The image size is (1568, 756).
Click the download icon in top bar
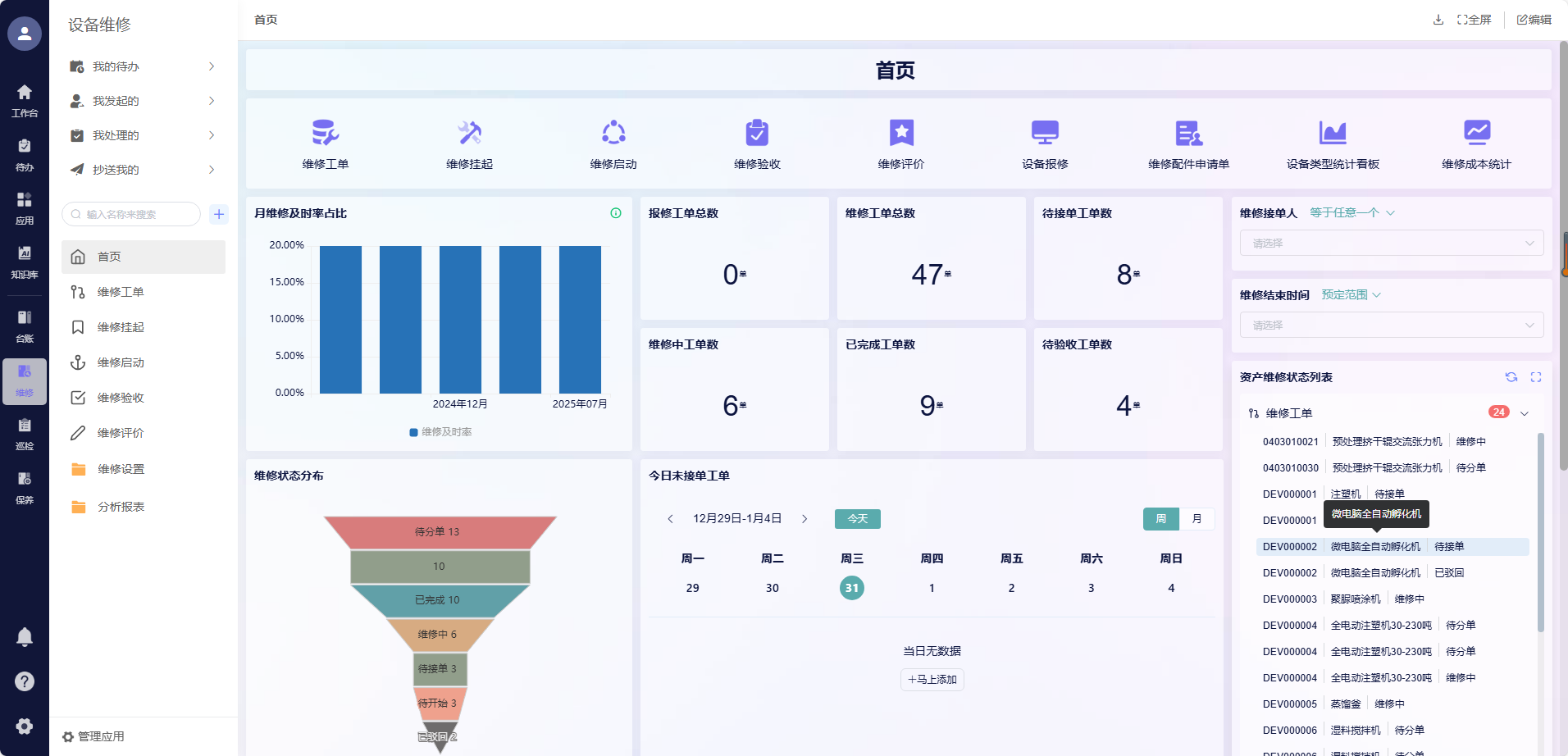coord(1438,20)
